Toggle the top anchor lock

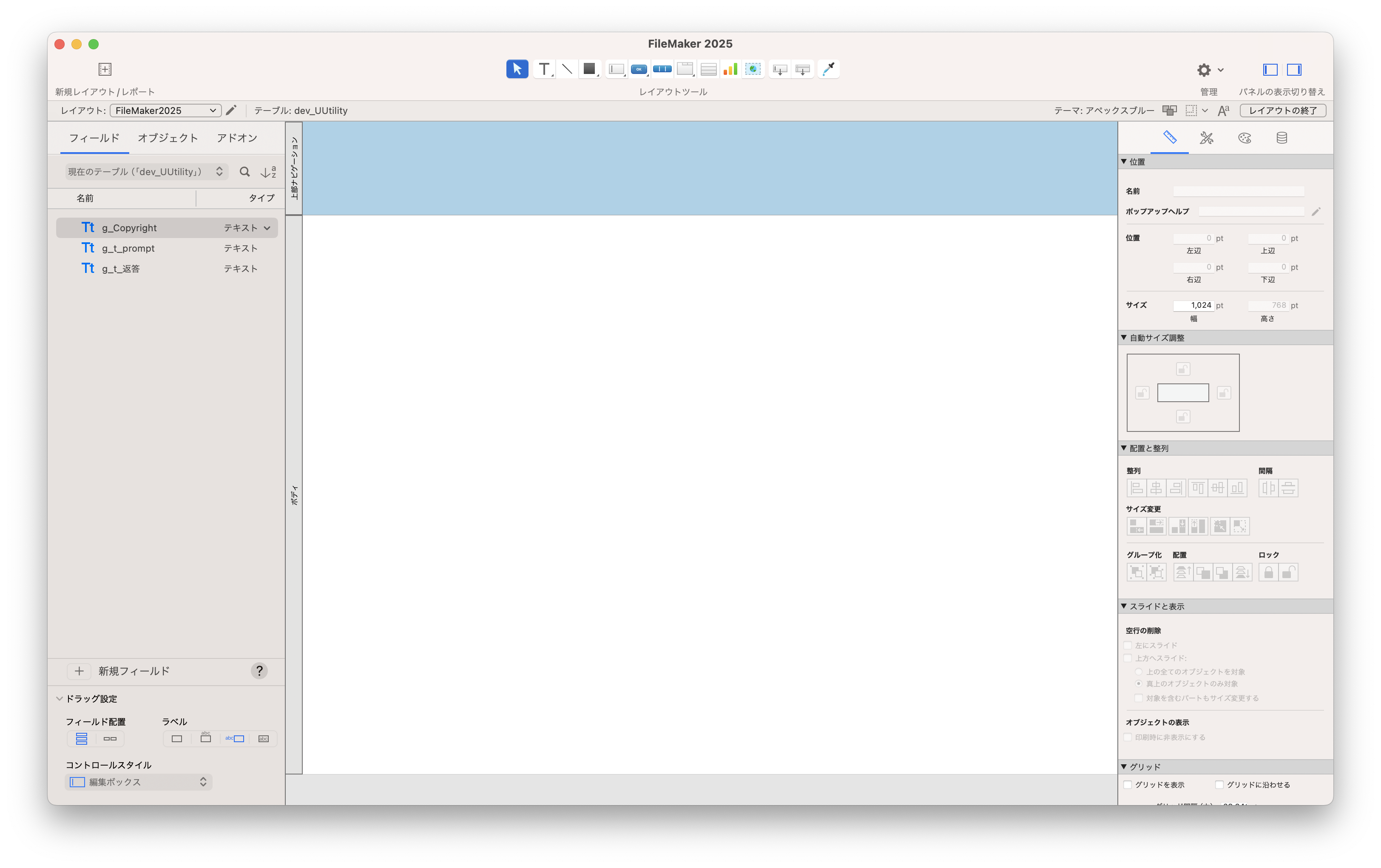point(1183,369)
